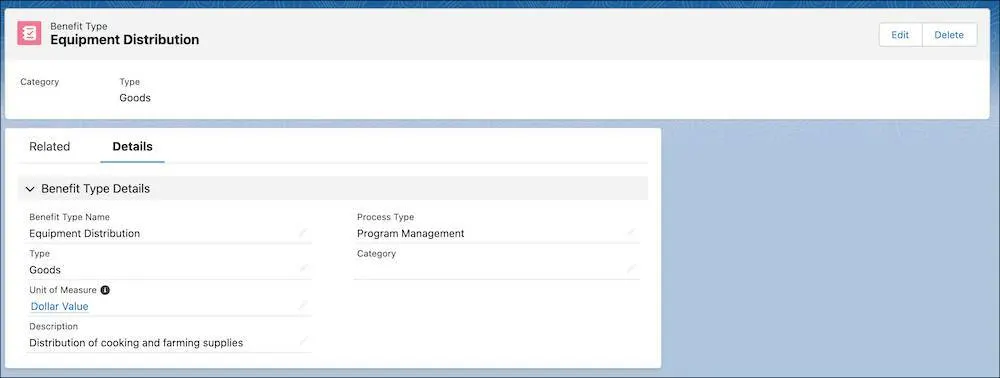Select the Details tab
Viewport: 1000px width, 378px height.
133,147
